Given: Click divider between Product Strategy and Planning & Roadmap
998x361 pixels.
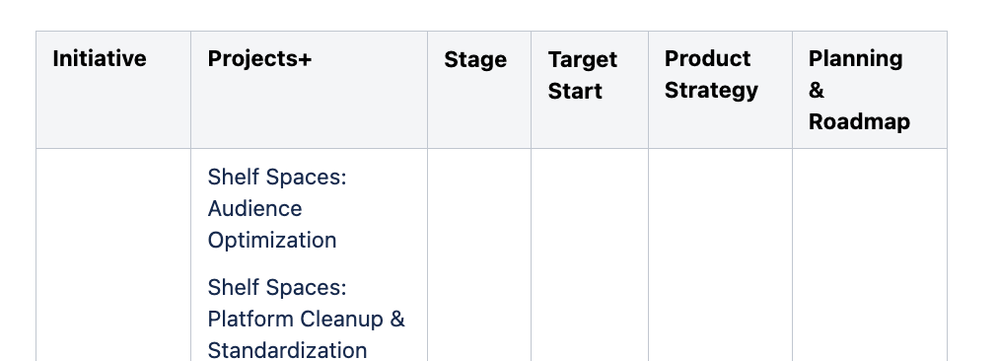Looking at the screenshot, I should click(x=792, y=90).
